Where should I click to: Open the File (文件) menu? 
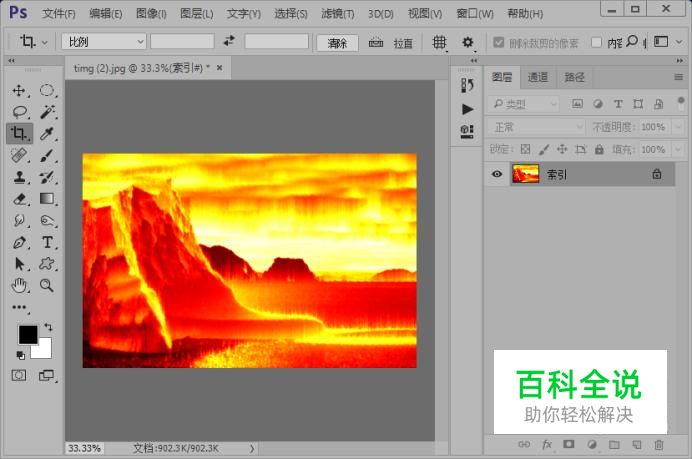[x=59, y=14]
